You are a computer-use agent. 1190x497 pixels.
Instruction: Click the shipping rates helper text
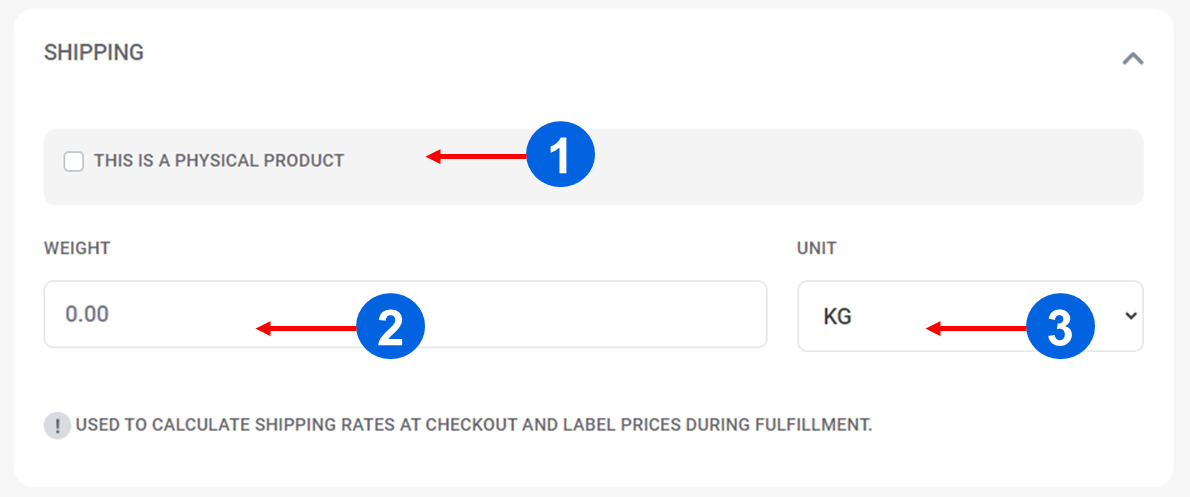click(474, 425)
